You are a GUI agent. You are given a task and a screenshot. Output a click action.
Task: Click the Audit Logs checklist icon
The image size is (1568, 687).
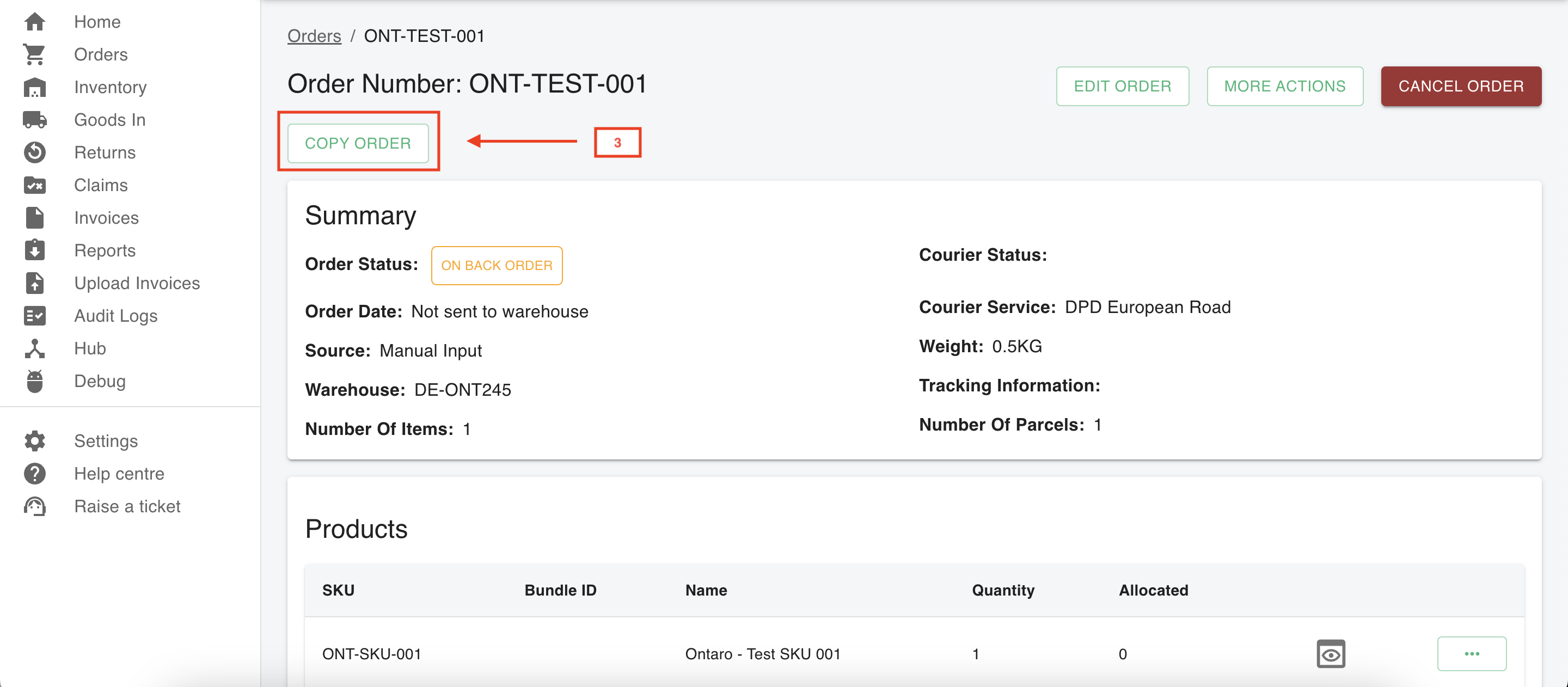(35, 316)
